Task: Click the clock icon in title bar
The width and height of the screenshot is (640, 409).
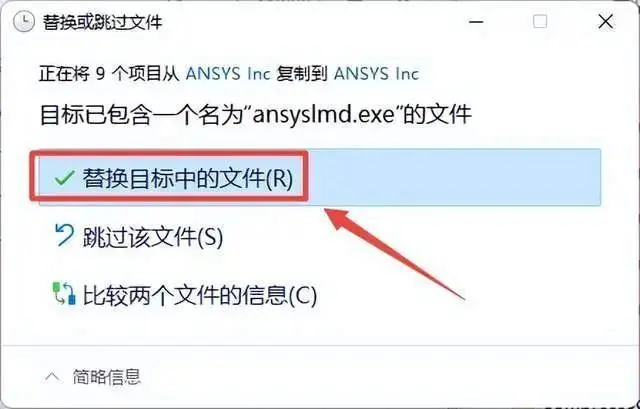Action: [24, 21]
